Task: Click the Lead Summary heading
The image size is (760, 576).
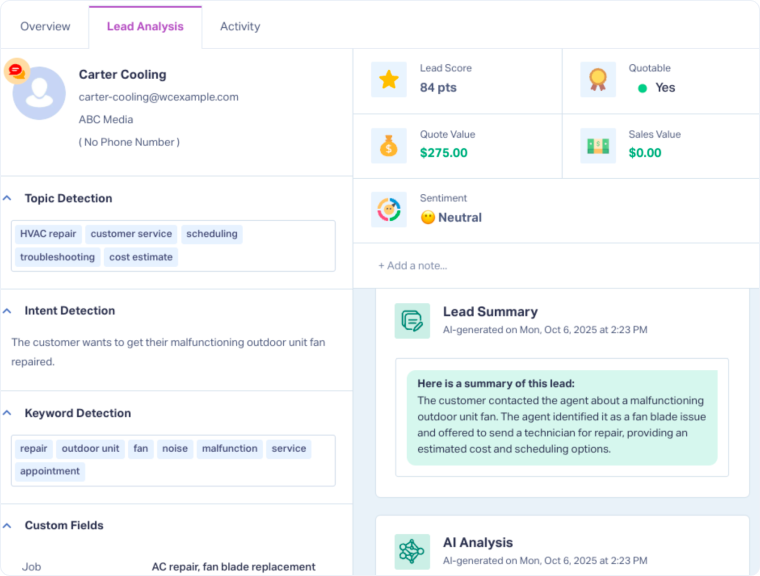Action: click(490, 312)
